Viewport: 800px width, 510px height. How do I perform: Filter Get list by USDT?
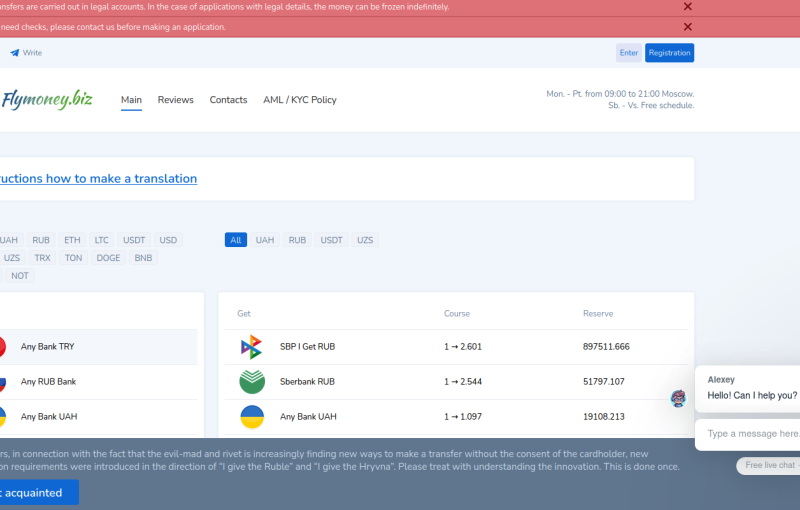[x=331, y=240]
